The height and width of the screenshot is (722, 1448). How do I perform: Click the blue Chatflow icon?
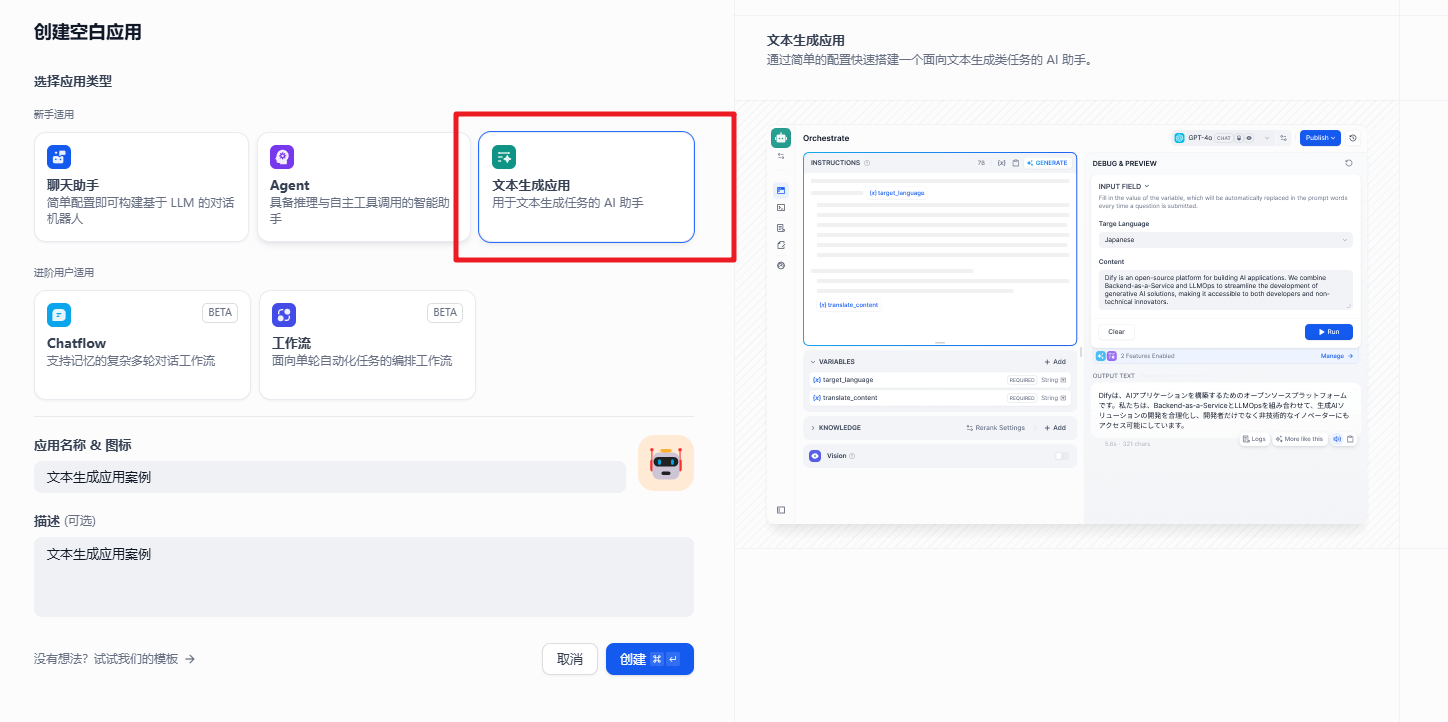[x=59, y=315]
